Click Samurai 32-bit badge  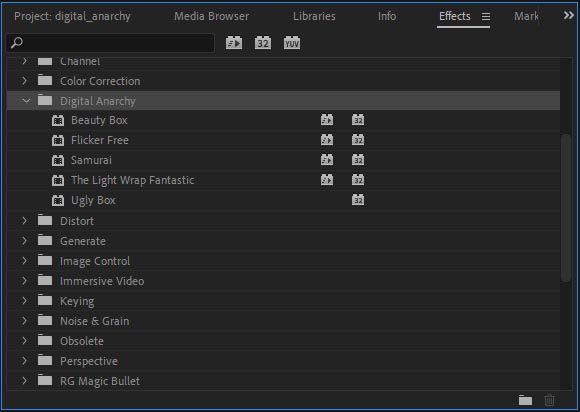[x=358, y=160]
